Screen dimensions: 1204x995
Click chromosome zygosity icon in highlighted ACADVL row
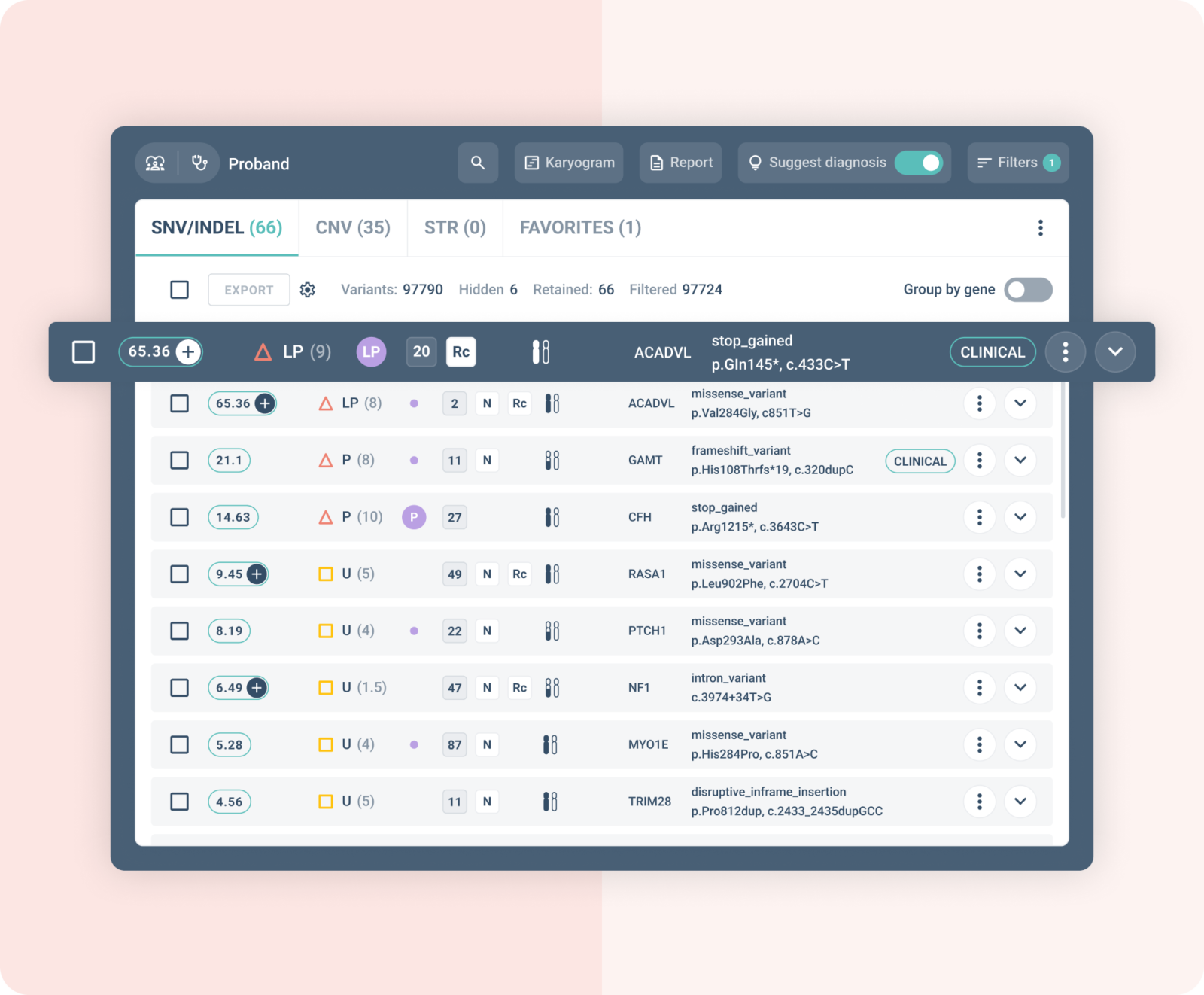pyautogui.click(x=541, y=351)
